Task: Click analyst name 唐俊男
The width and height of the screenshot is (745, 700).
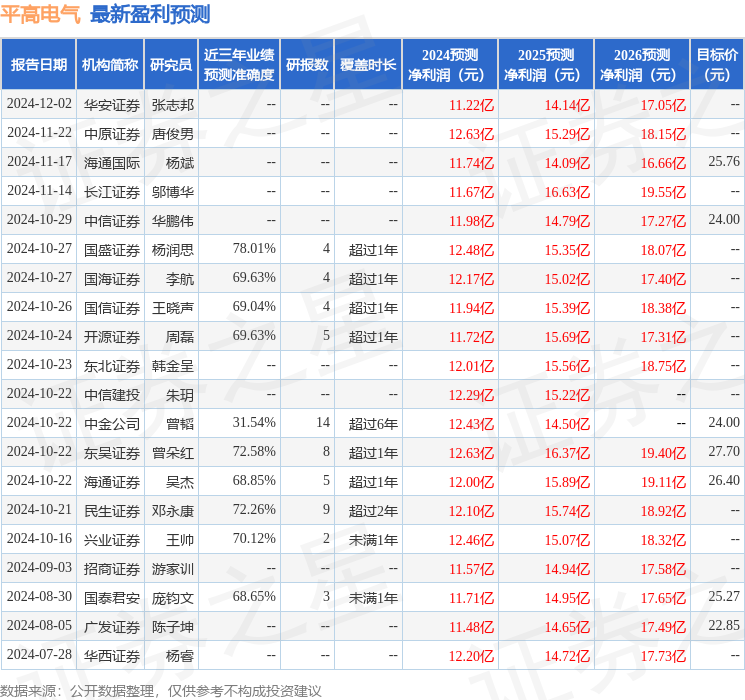Action: [172, 134]
